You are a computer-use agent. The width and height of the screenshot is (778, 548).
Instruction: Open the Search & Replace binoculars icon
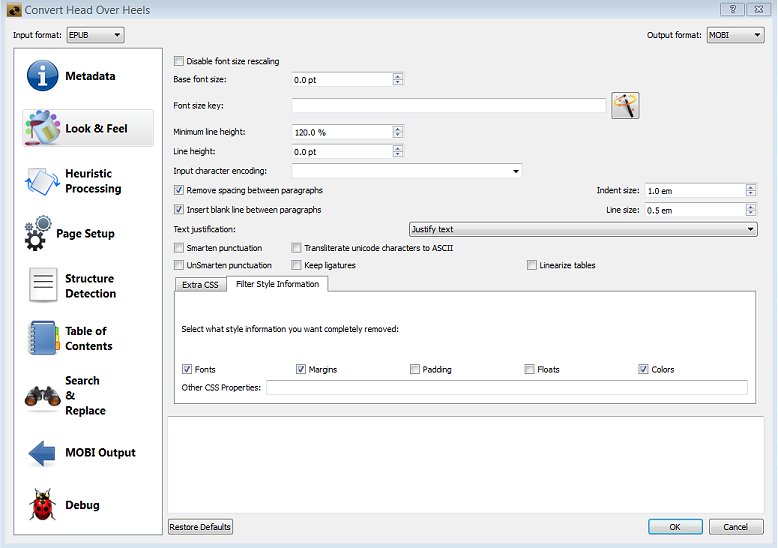coord(43,396)
